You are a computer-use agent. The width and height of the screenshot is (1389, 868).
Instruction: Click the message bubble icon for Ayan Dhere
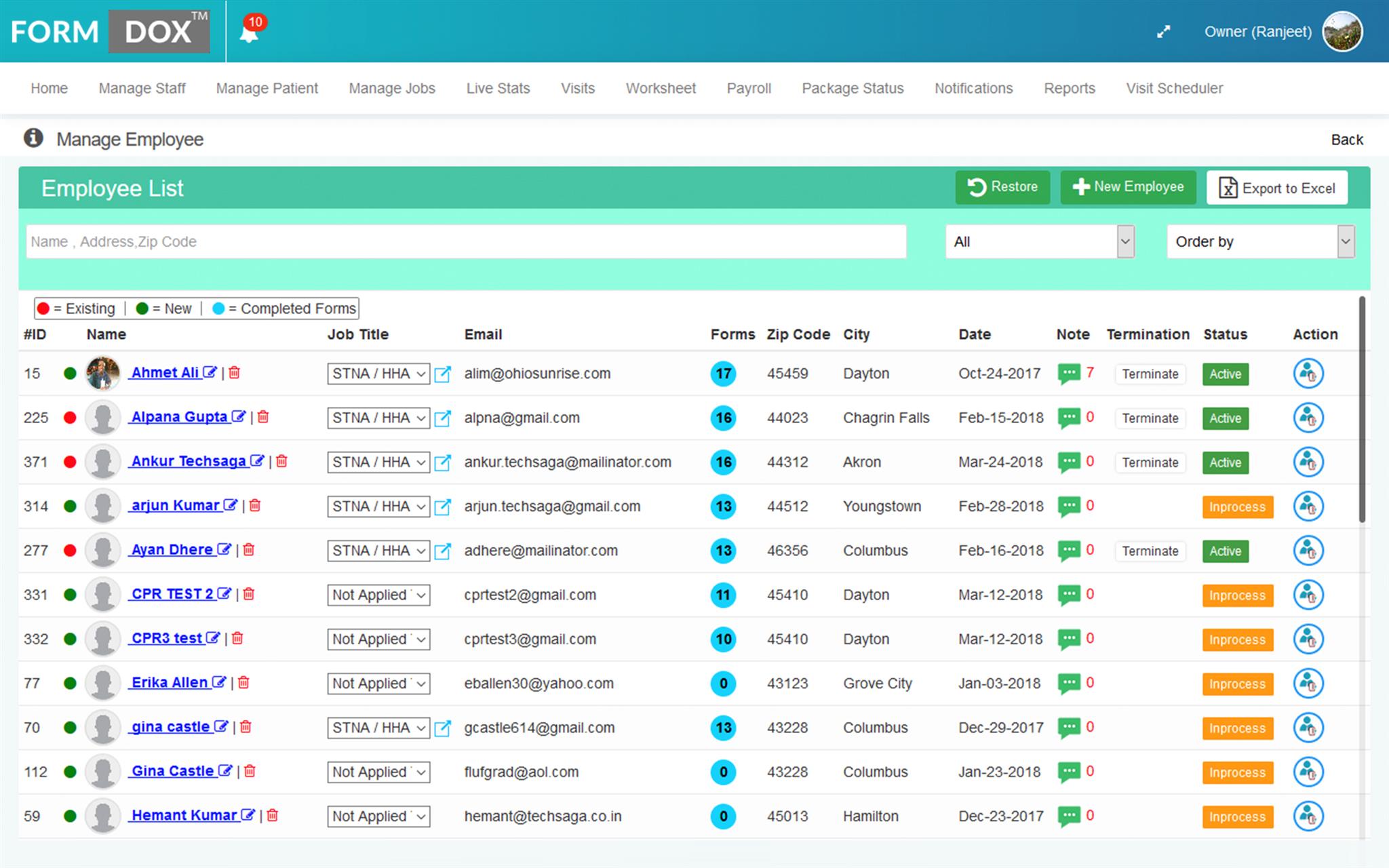pos(1070,550)
